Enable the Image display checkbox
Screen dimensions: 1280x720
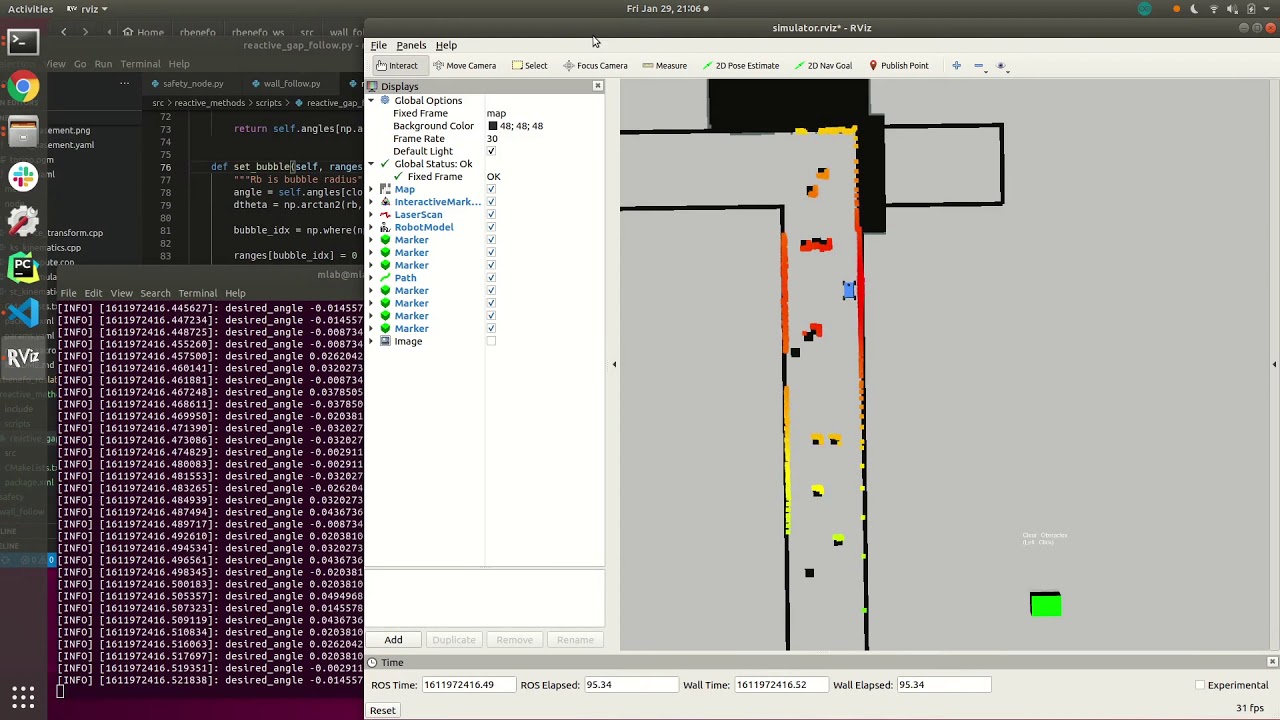[x=491, y=341]
